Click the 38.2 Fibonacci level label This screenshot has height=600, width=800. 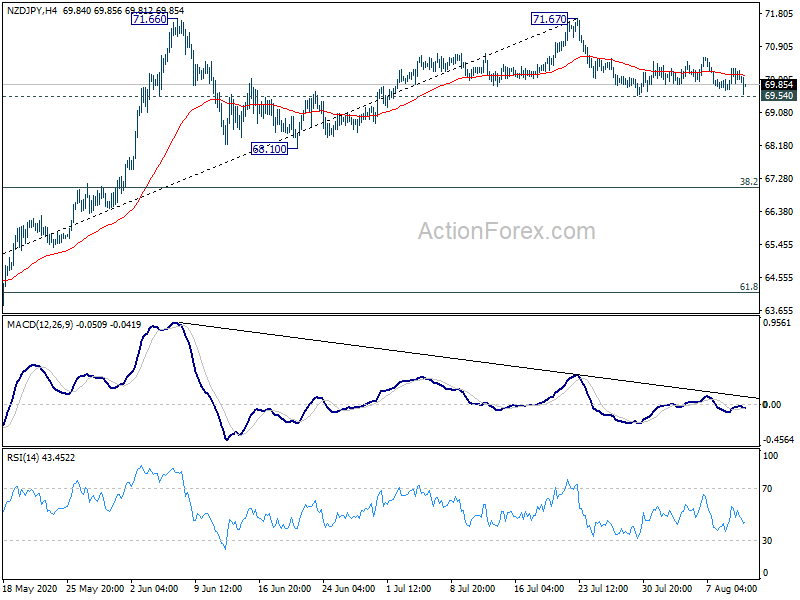tap(748, 182)
